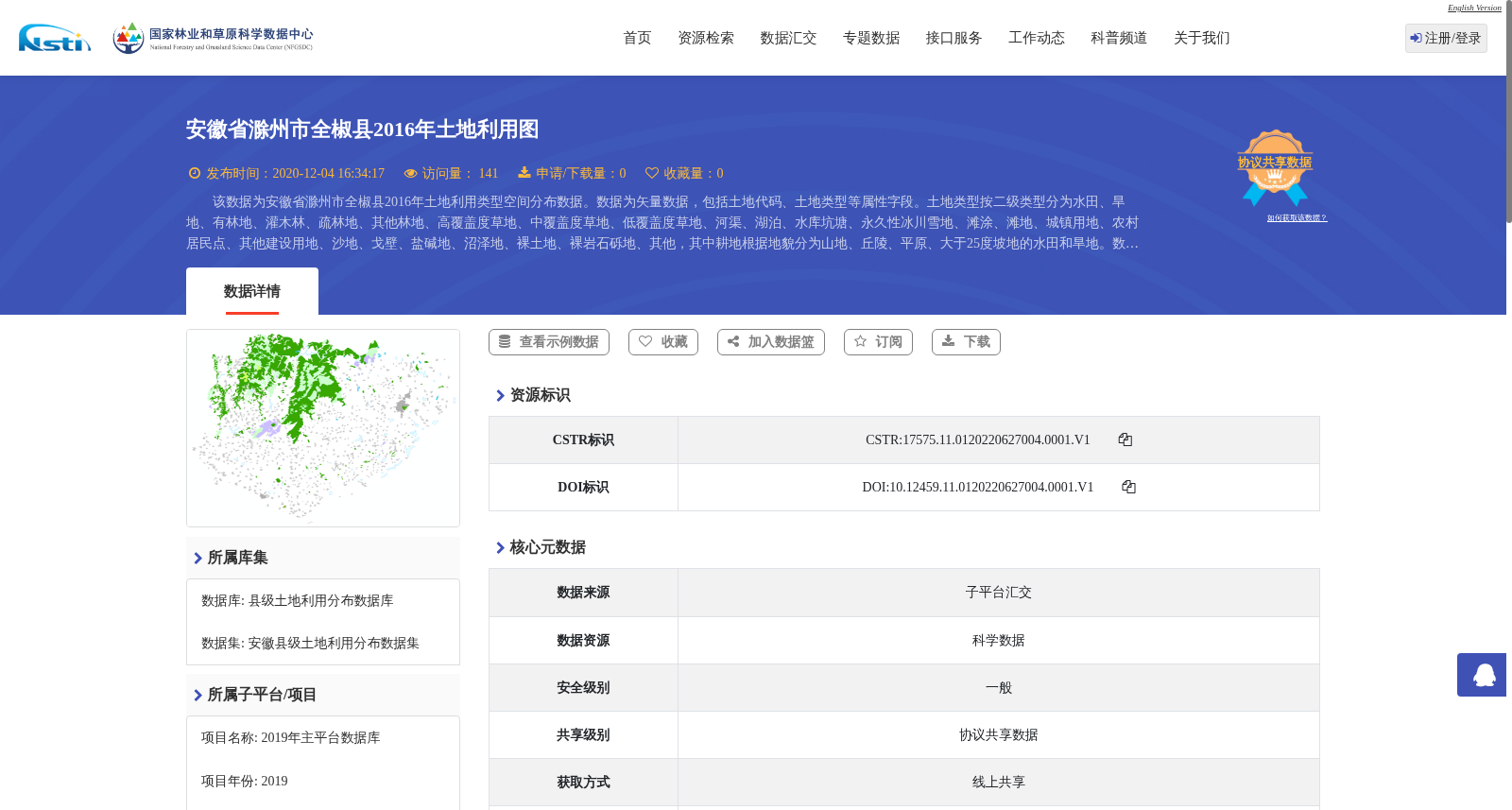Click the 所属子平台/项目 section arrow
This screenshot has width=1512, height=810.
pyautogui.click(x=198, y=695)
